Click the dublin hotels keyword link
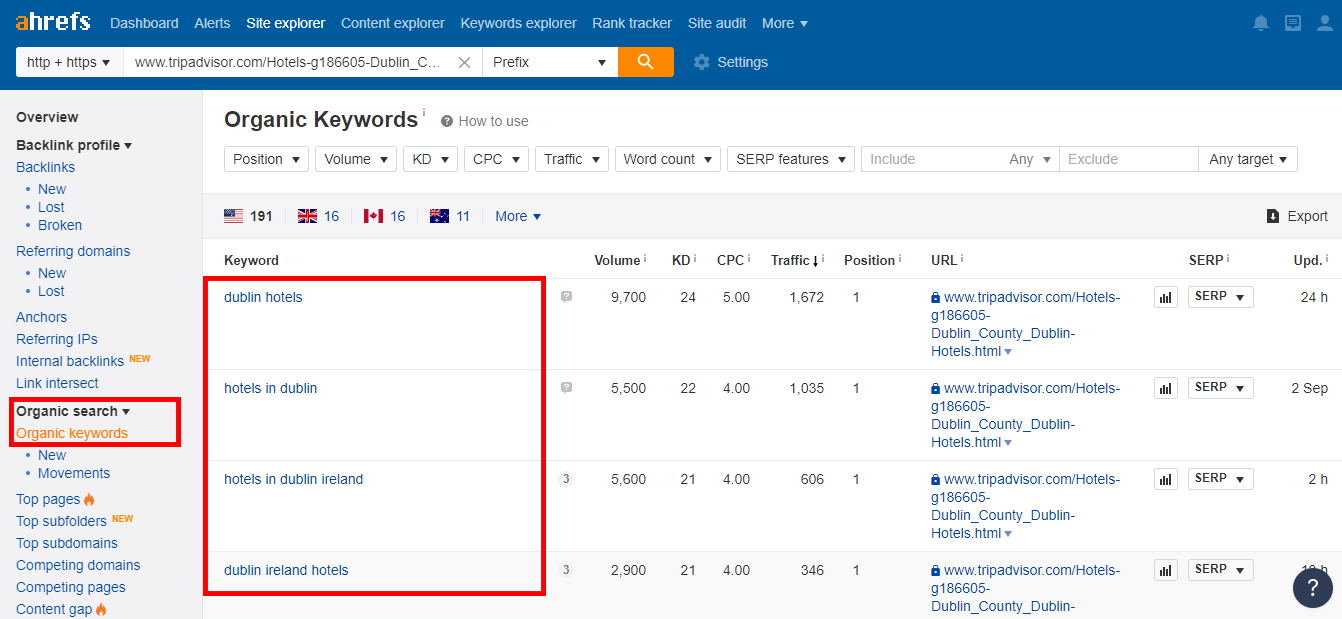1342x619 pixels. tap(263, 297)
